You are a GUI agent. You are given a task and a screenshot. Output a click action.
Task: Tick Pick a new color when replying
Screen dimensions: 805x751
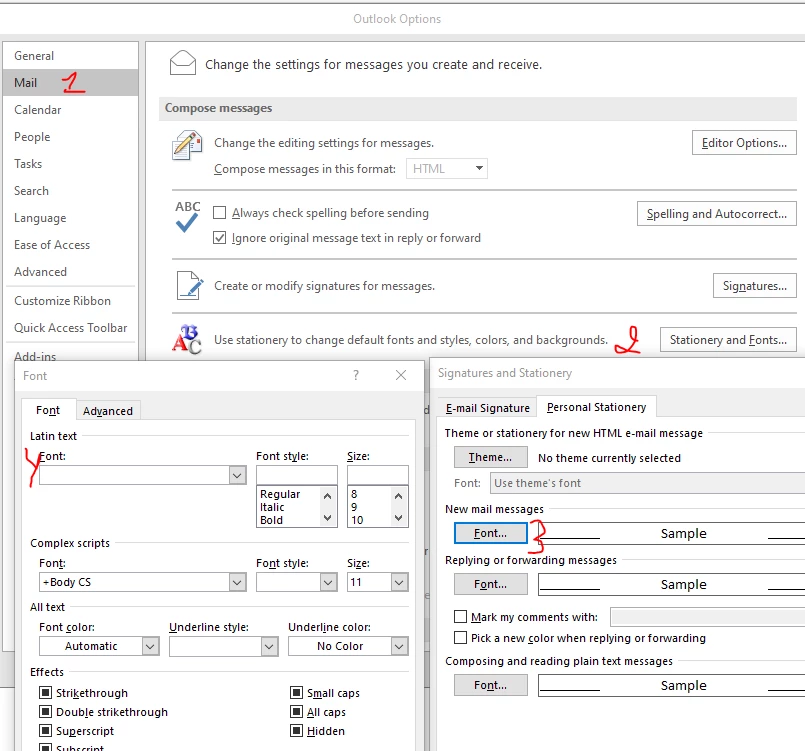point(461,638)
